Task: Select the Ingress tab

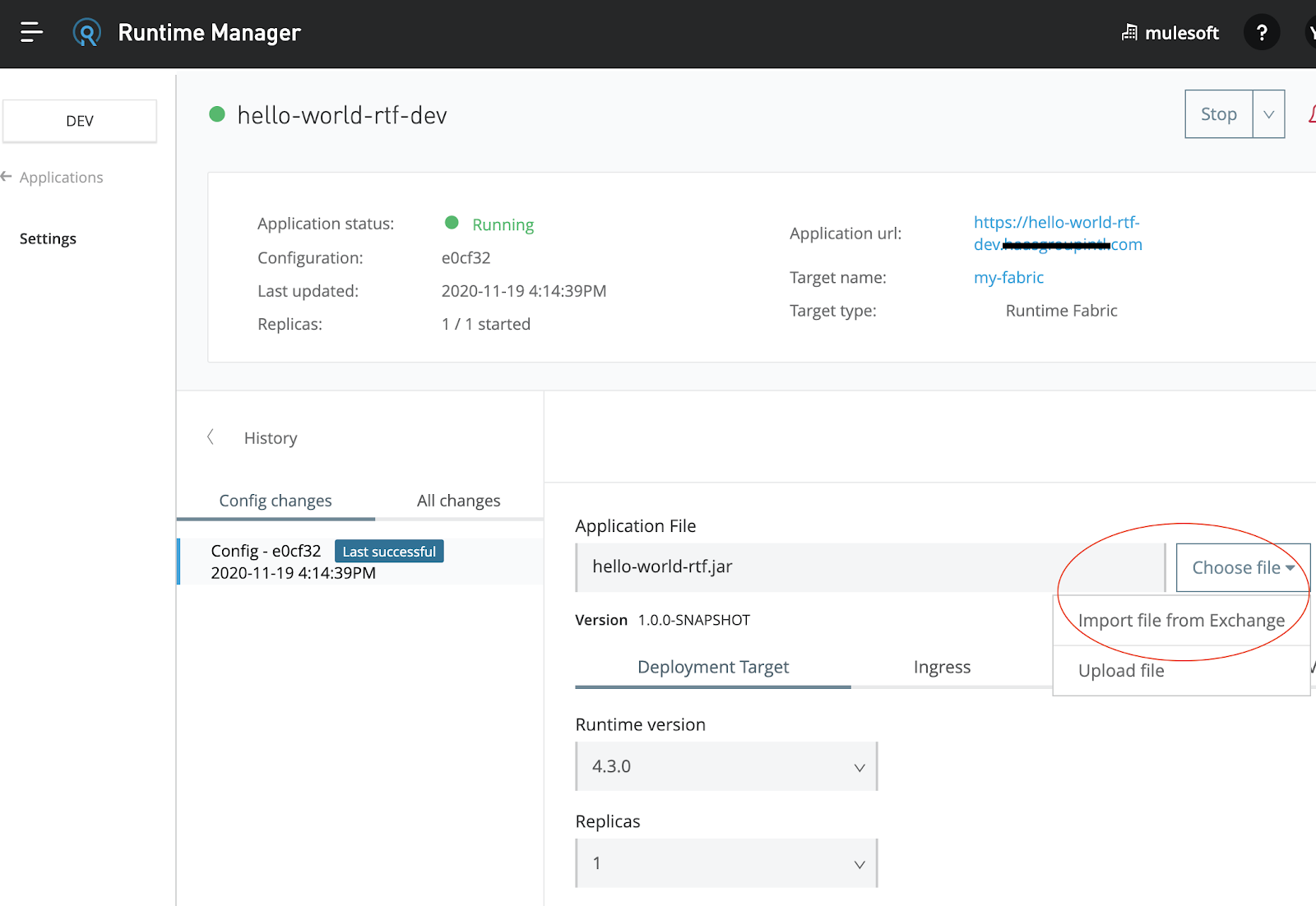Action: 942,667
